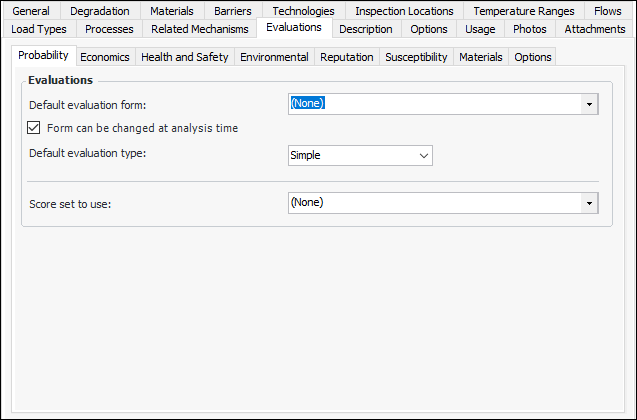This screenshot has width=637, height=420.
Task: Open the Technologies tab
Action: pyautogui.click(x=303, y=11)
